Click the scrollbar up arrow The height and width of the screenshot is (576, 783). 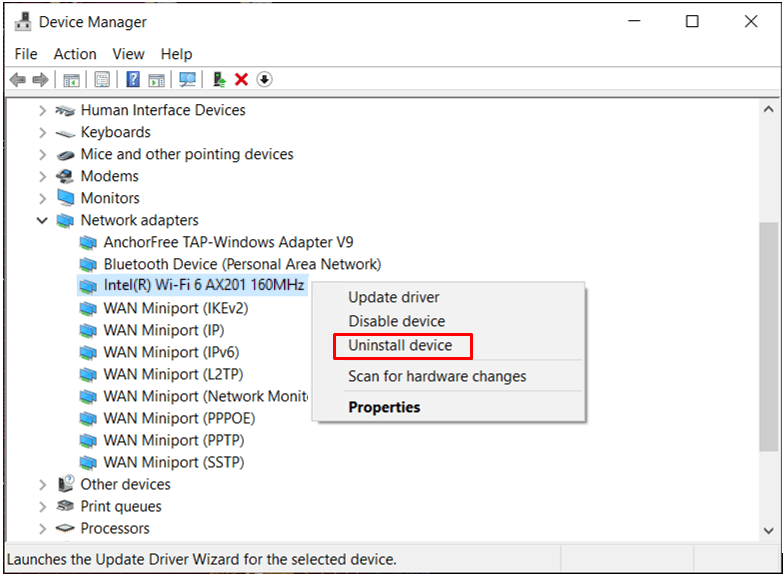(x=769, y=109)
